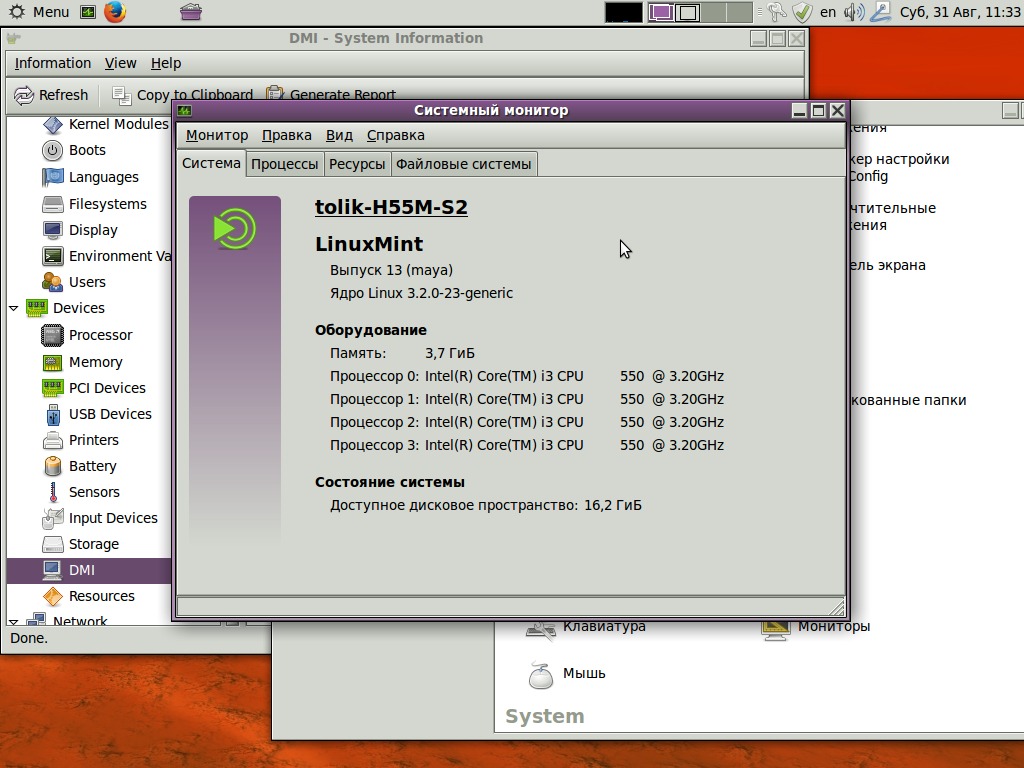Launch Firefox from the top panel

click(115, 12)
